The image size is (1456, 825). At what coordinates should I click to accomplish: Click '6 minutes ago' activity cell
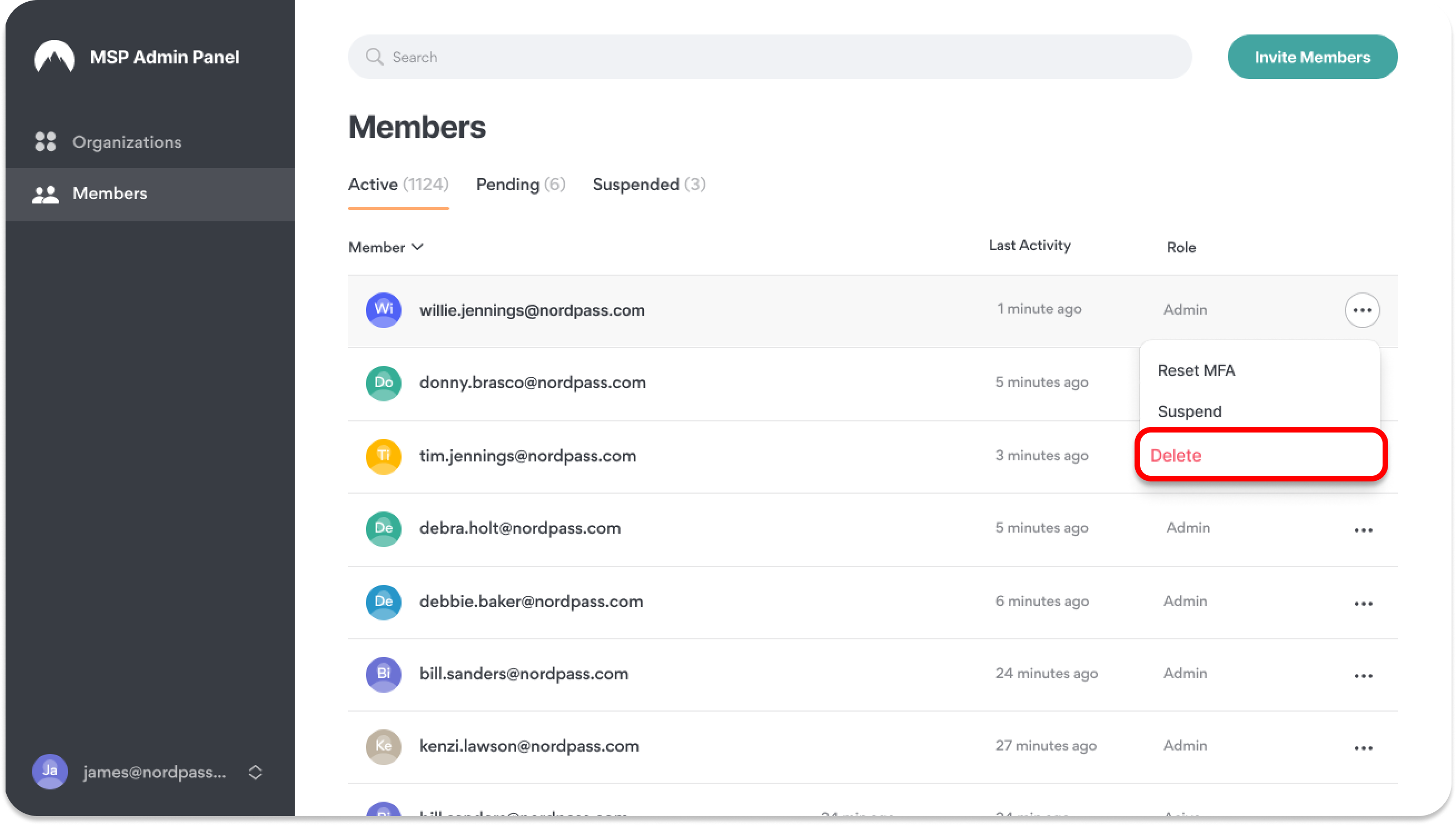tap(1042, 601)
